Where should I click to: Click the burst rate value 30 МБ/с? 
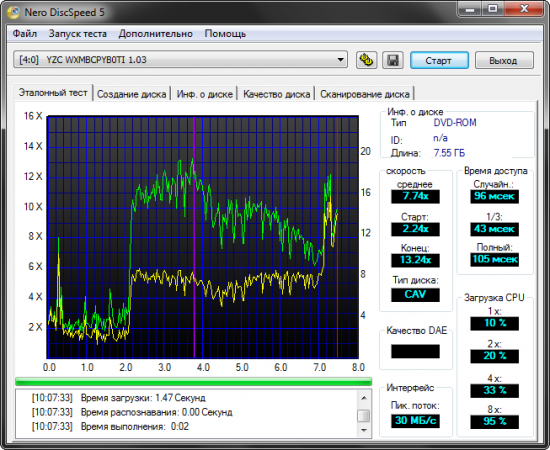click(415, 421)
